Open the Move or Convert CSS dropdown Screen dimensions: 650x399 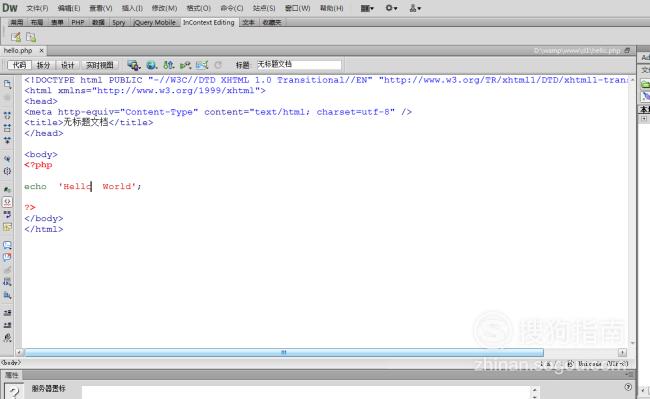tap(7, 295)
